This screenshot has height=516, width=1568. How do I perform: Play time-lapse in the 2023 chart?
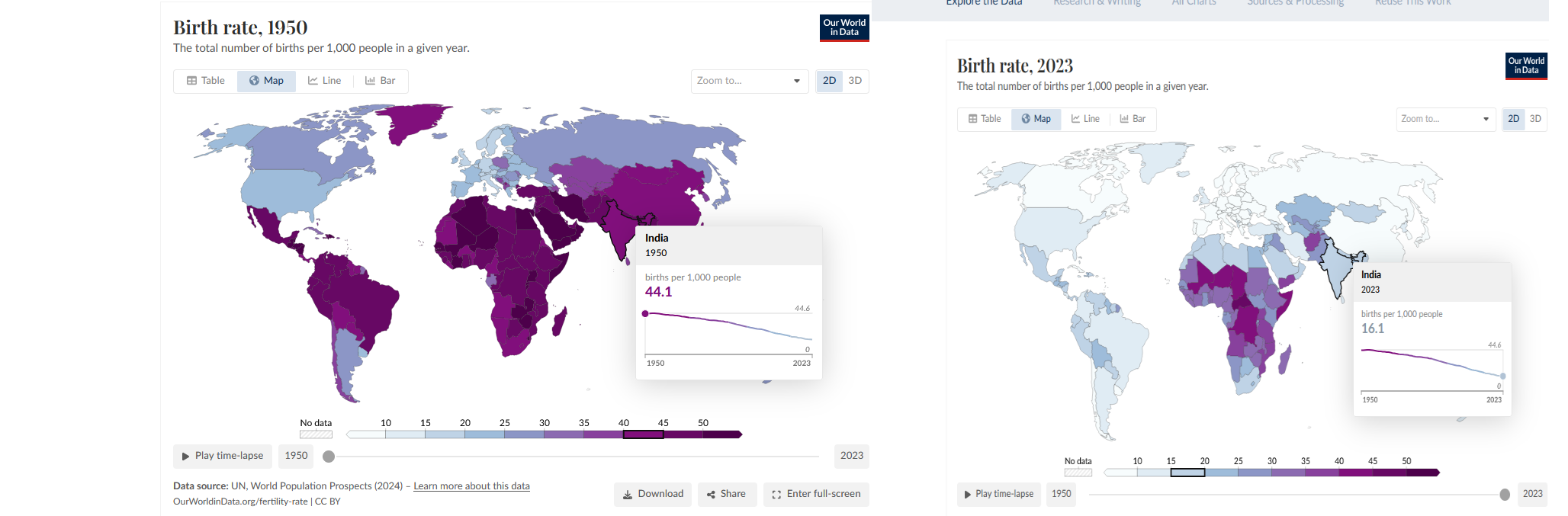998,494
